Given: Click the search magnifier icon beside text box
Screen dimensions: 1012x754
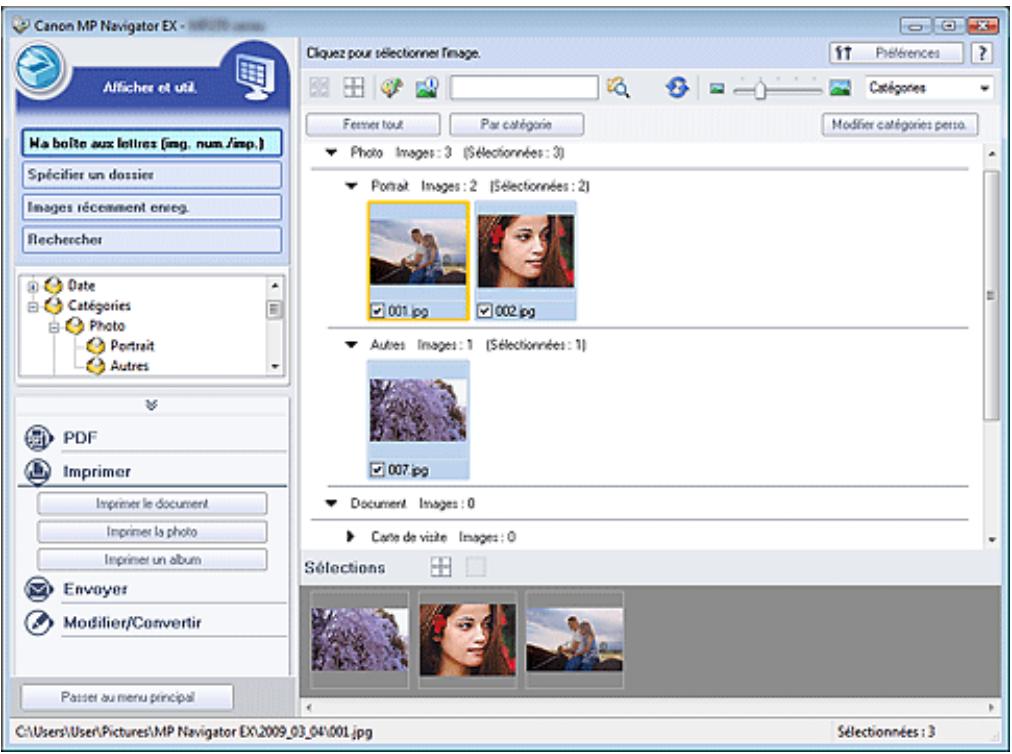Looking at the screenshot, I should pos(618,88).
